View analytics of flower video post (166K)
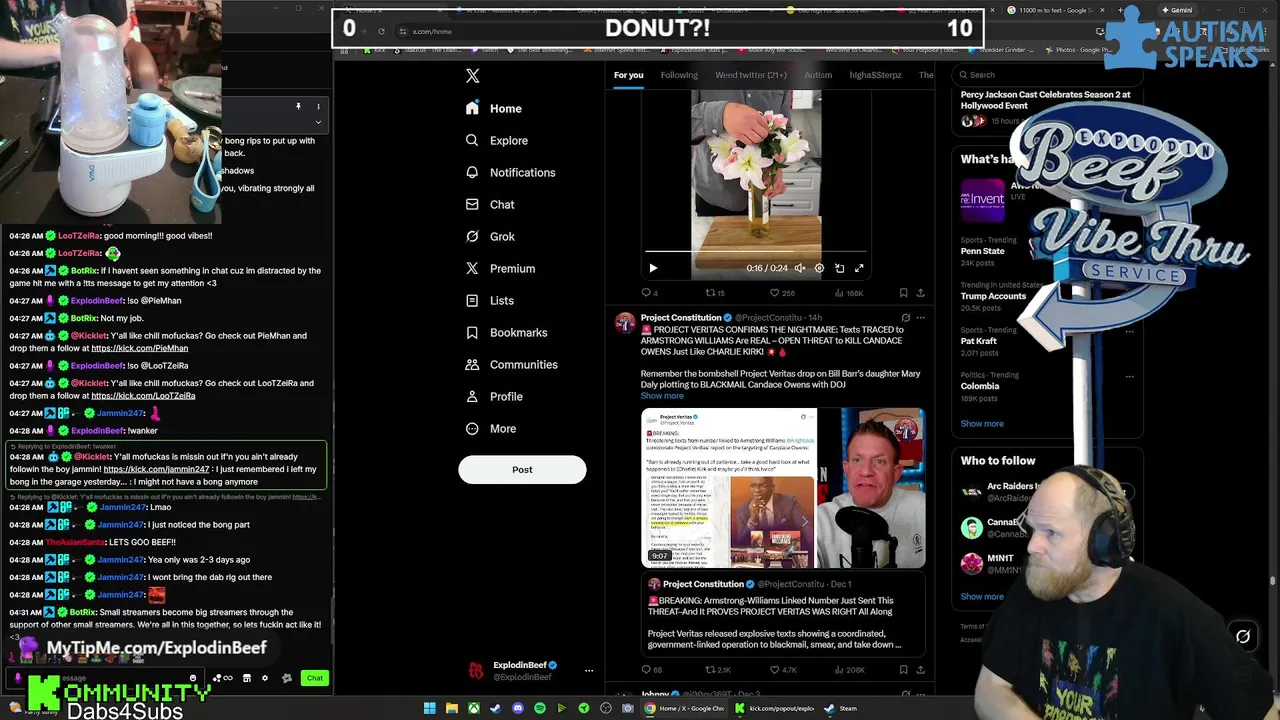 click(x=848, y=293)
